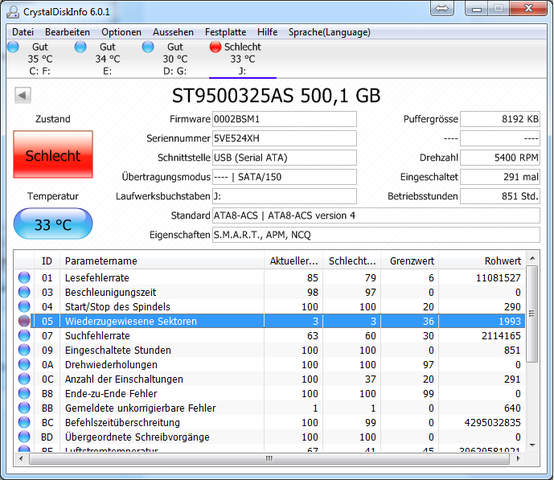Click the Drehzahl value 5400 RPM
The height and width of the screenshot is (480, 554).
point(500,158)
